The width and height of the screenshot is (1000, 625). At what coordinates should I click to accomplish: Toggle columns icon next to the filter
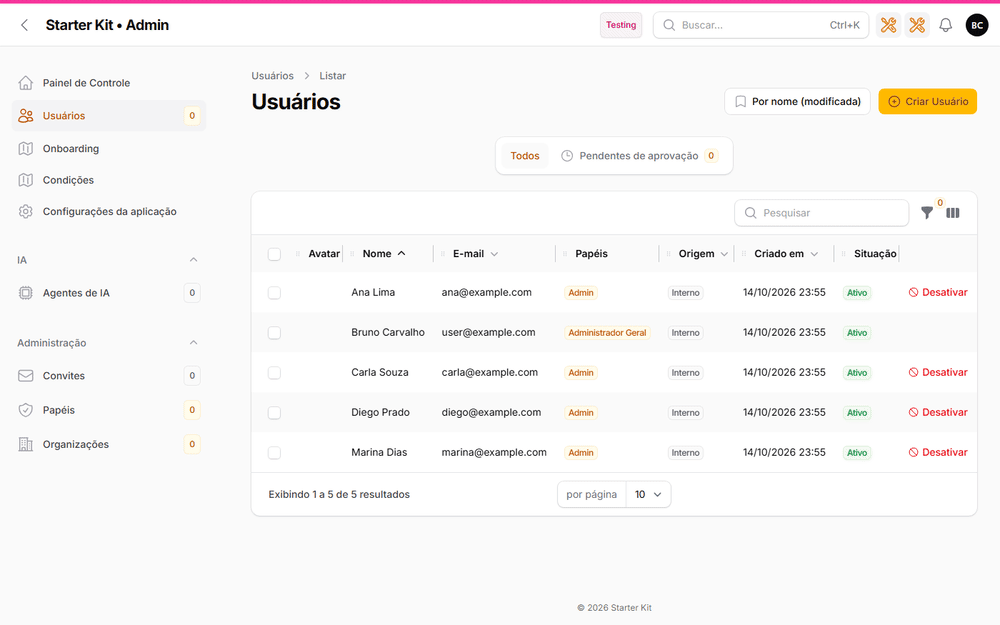tap(953, 213)
